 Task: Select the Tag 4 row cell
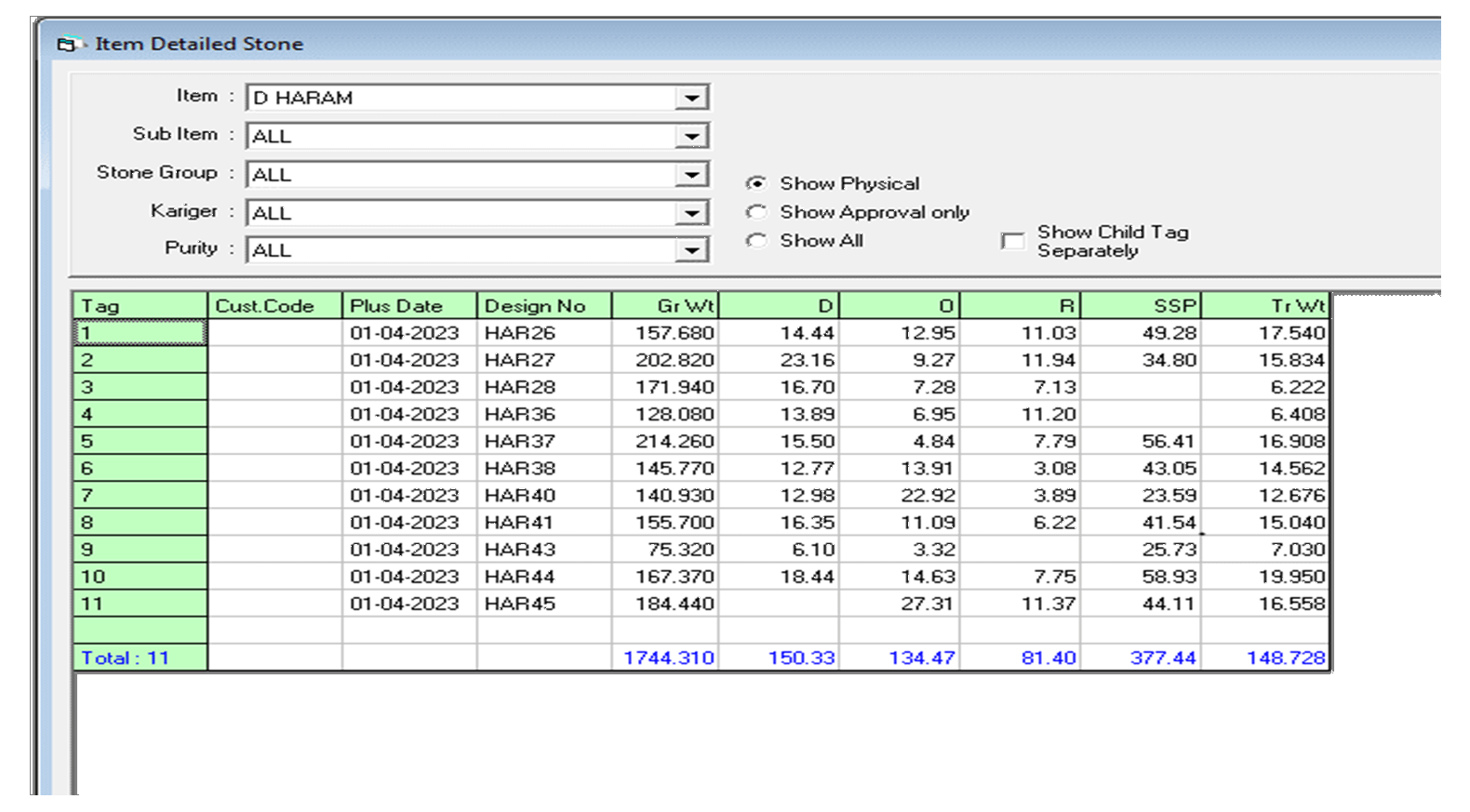tap(140, 414)
